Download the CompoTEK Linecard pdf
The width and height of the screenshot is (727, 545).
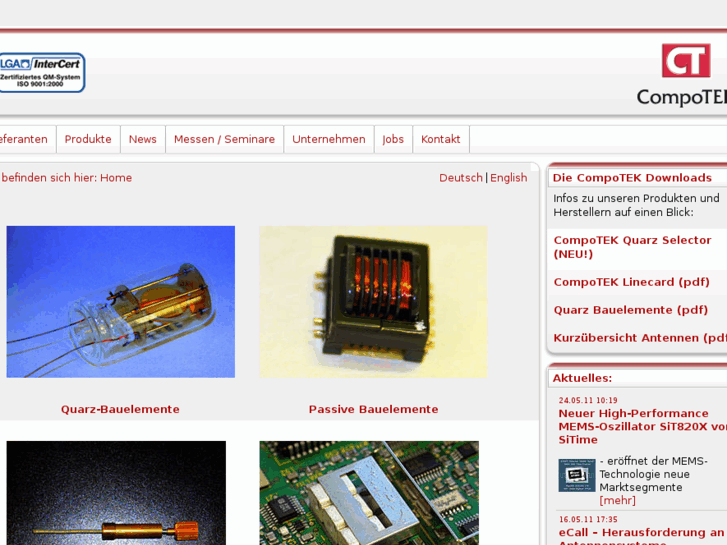click(631, 282)
